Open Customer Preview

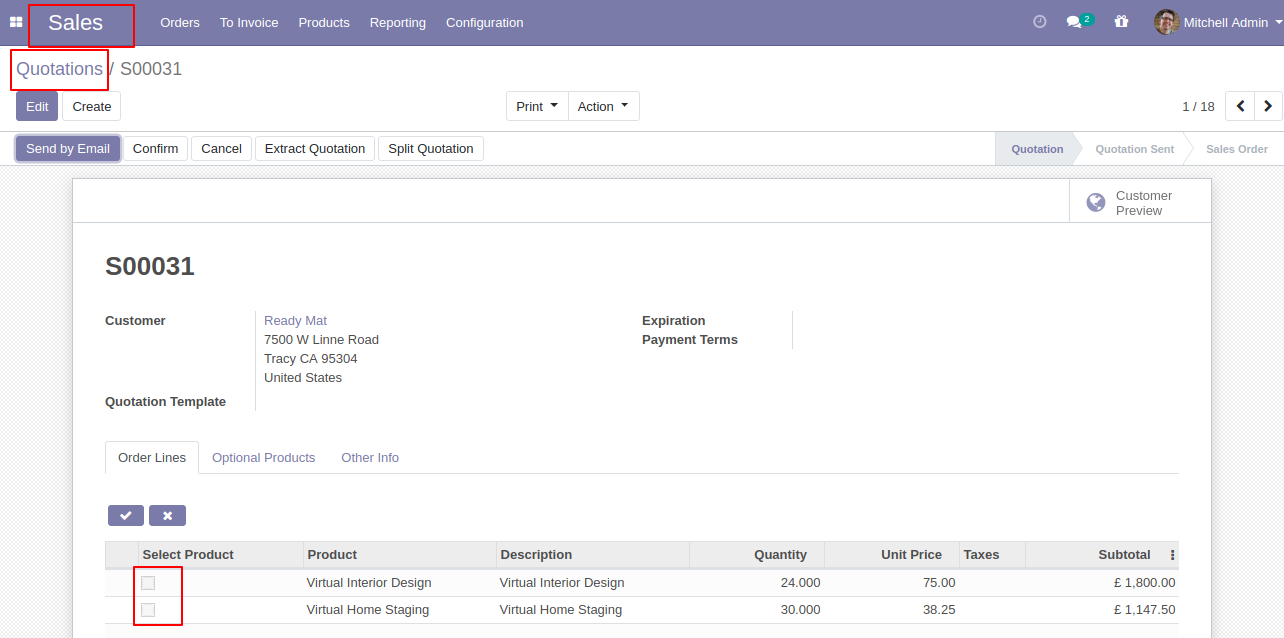1140,203
